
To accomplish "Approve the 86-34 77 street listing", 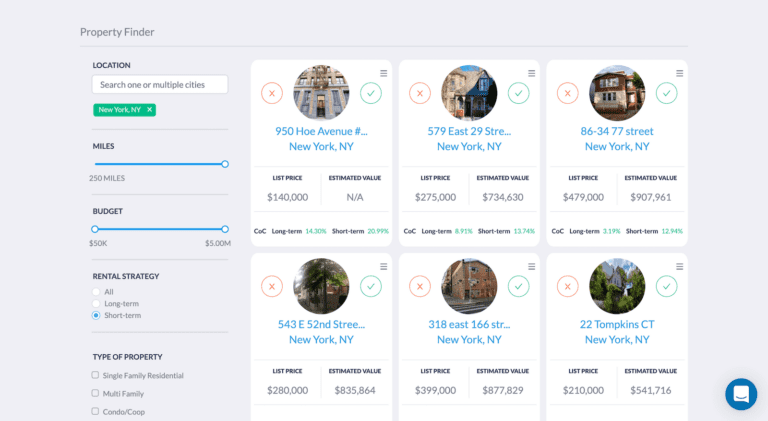I will pyautogui.click(x=666, y=93).
